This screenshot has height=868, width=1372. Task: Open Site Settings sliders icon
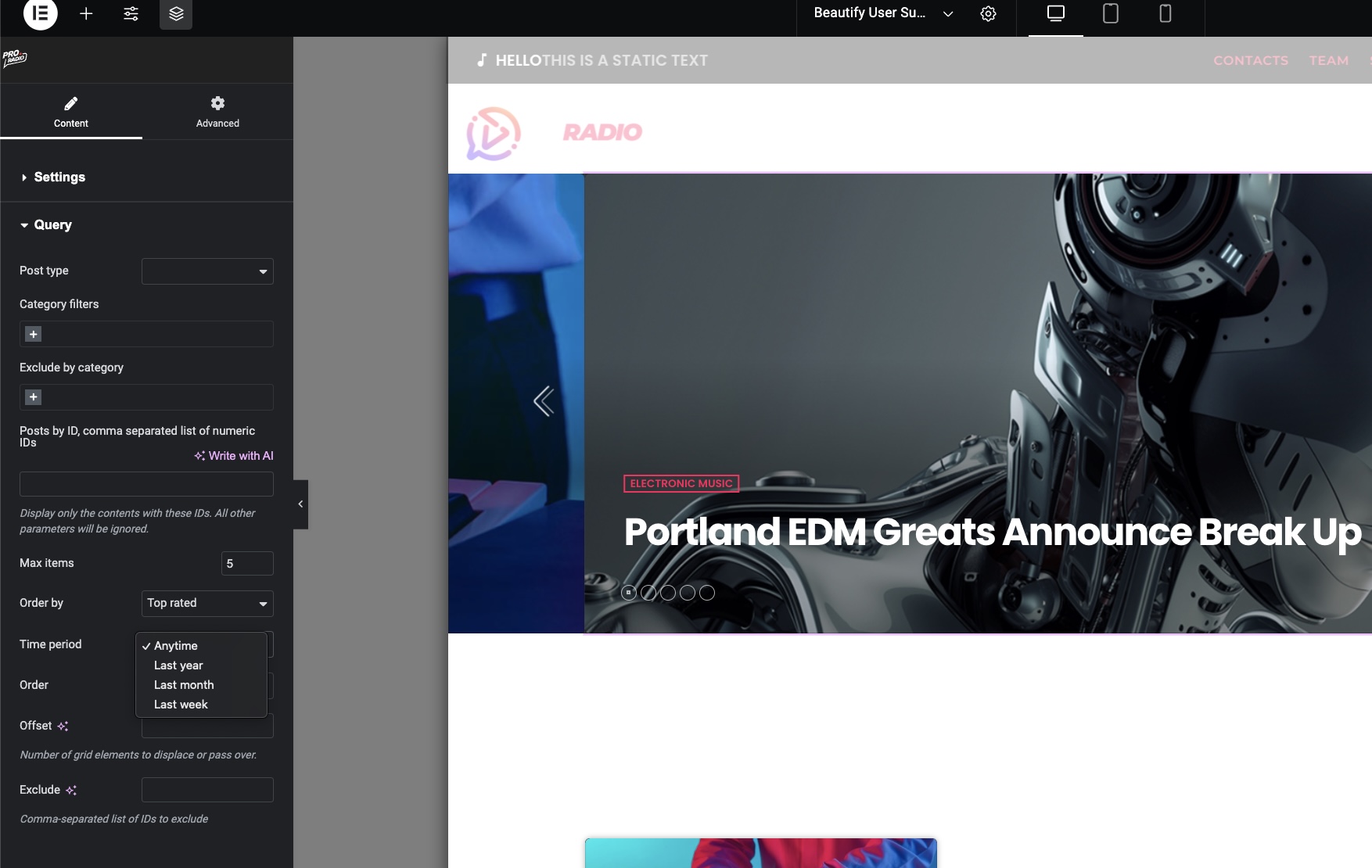[131, 13]
